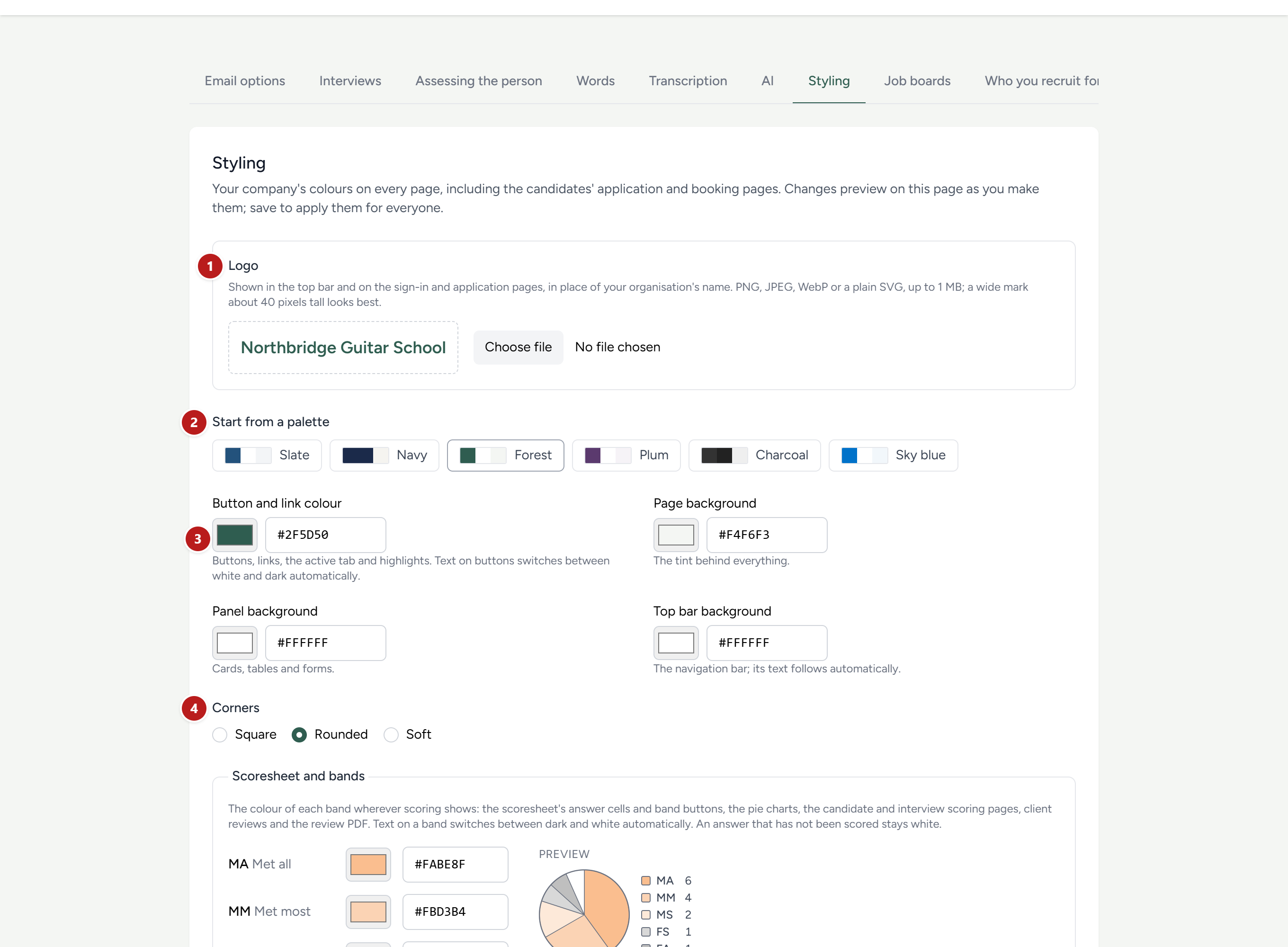The width and height of the screenshot is (1288, 947).
Task: Edit the #2F5D50 hex field
Action: 326,535
